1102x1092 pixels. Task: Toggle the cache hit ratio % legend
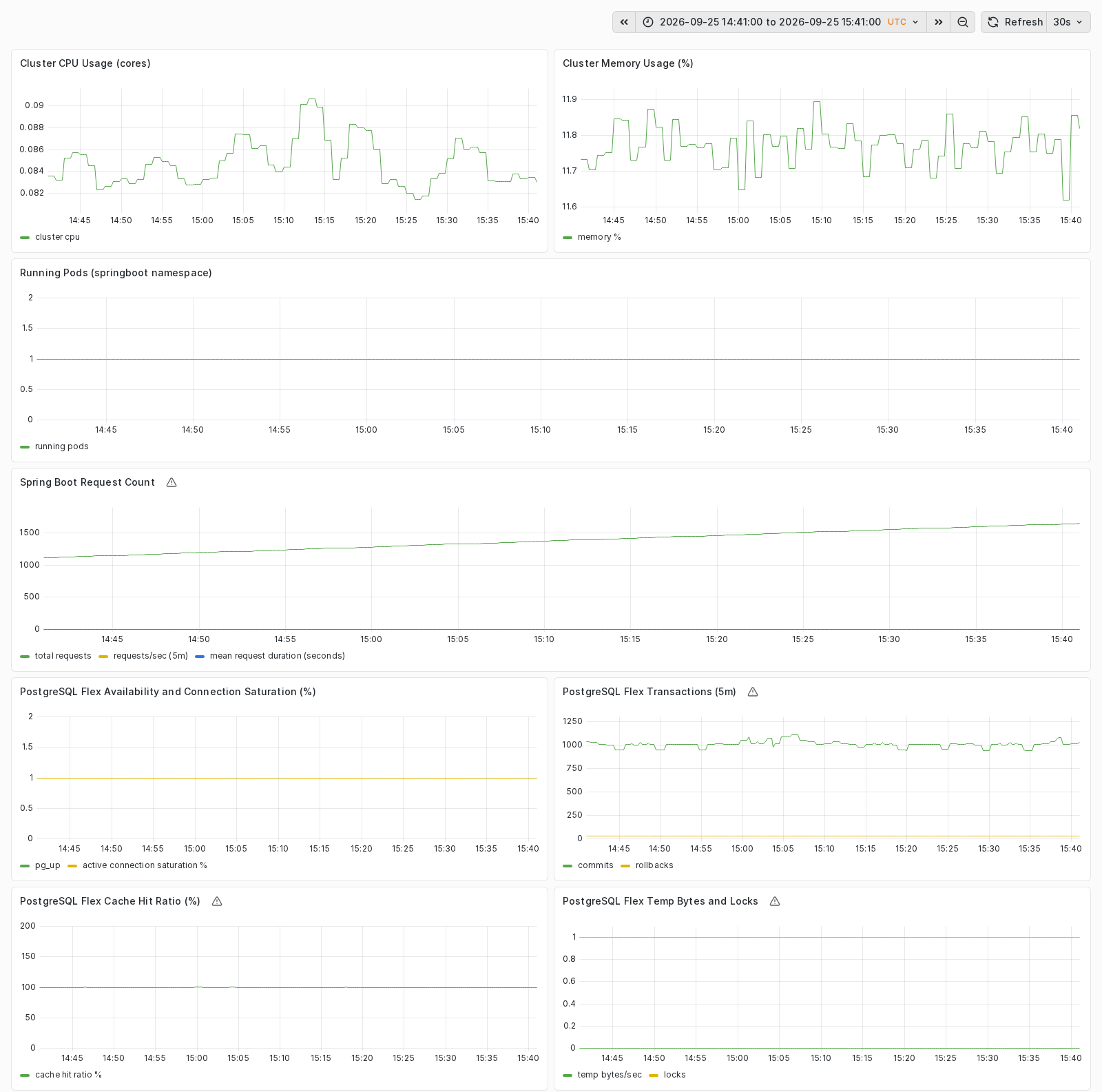pyautogui.click(x=68, y=1075)
